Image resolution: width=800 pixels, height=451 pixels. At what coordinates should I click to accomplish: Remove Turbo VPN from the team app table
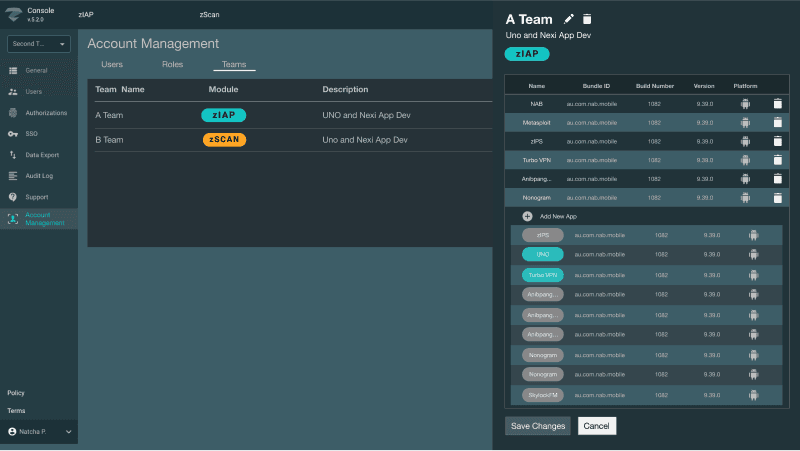pos(776,160)
